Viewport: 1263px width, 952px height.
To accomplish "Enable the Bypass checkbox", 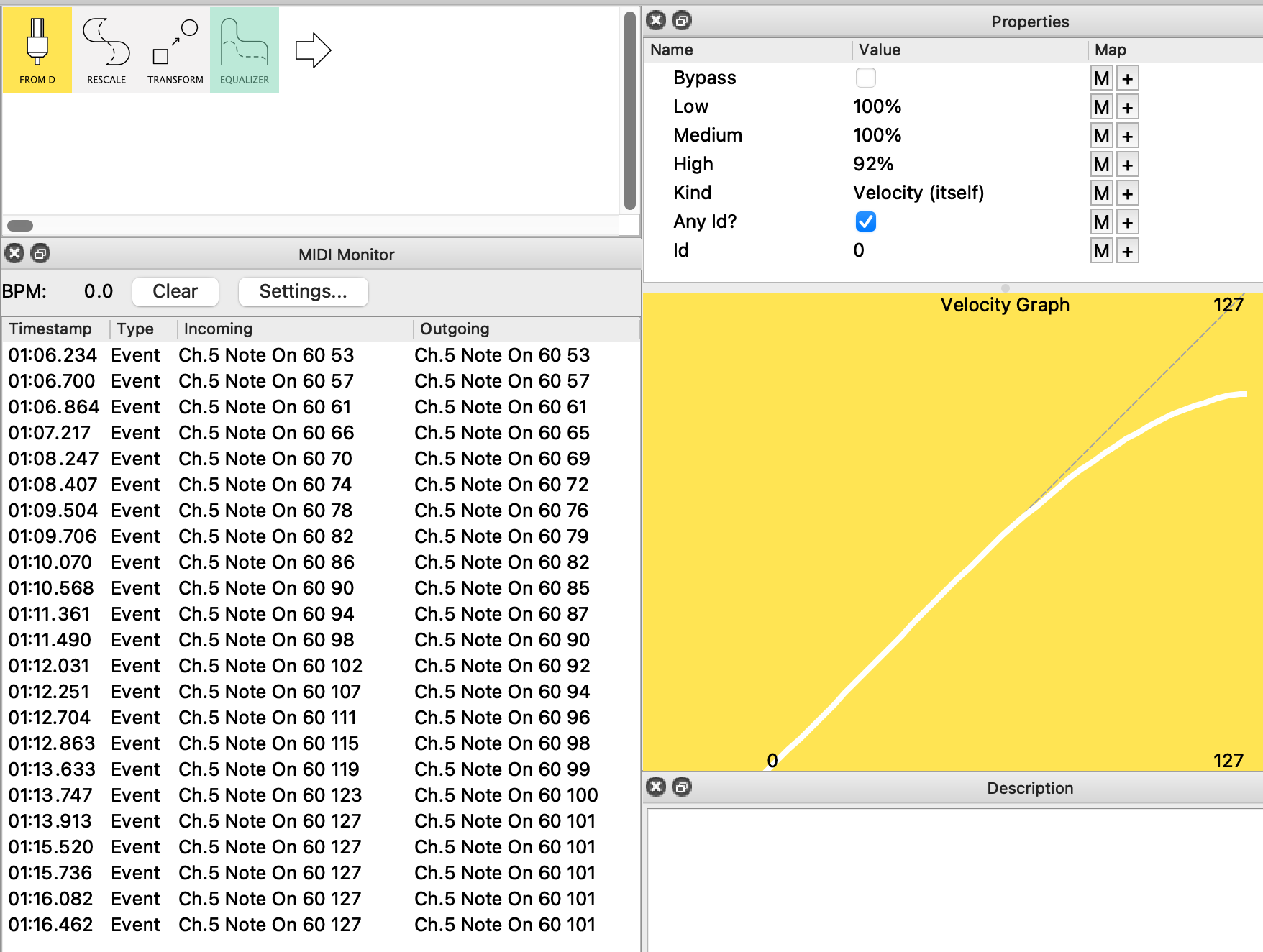I will [x=865, y=78].
